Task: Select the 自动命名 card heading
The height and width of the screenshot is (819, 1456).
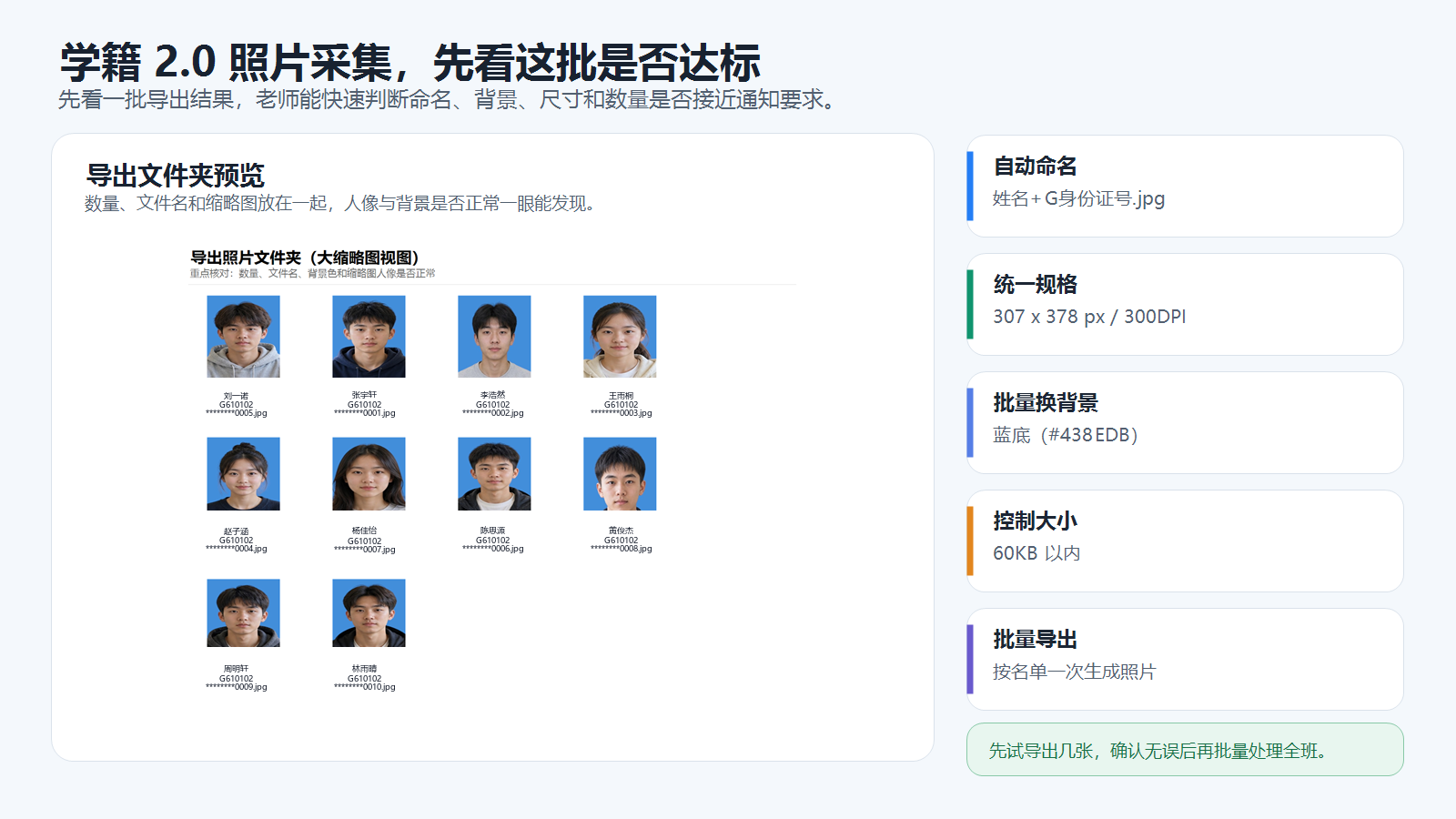Action: [x=1035, y=167]
